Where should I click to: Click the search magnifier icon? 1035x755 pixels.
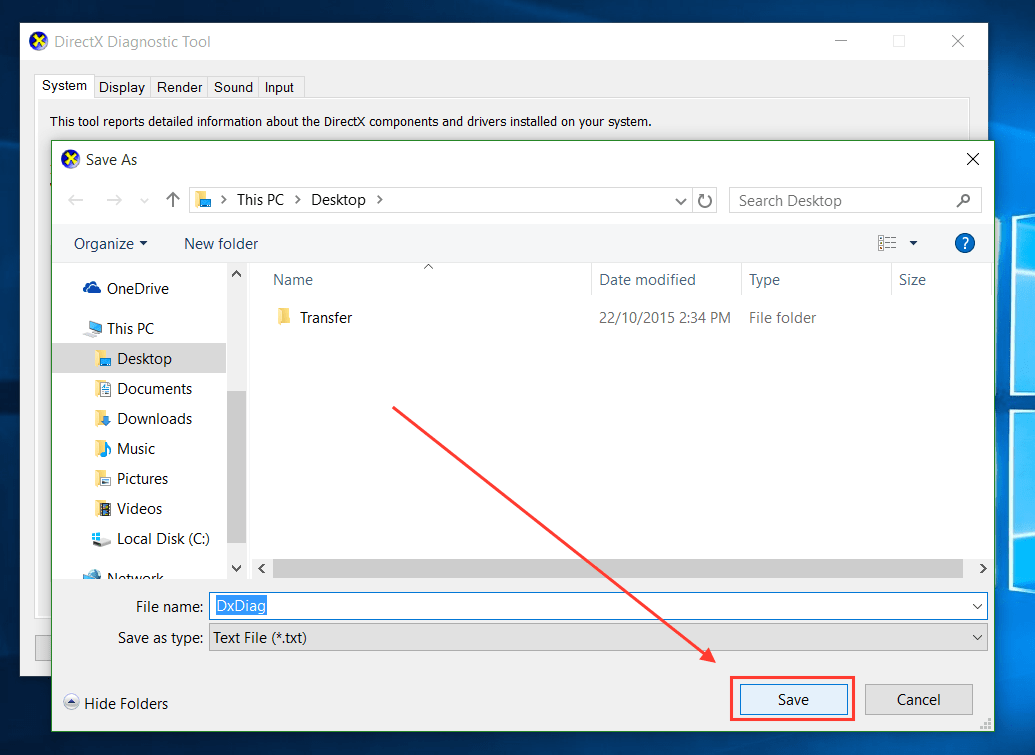pos(963,200)
